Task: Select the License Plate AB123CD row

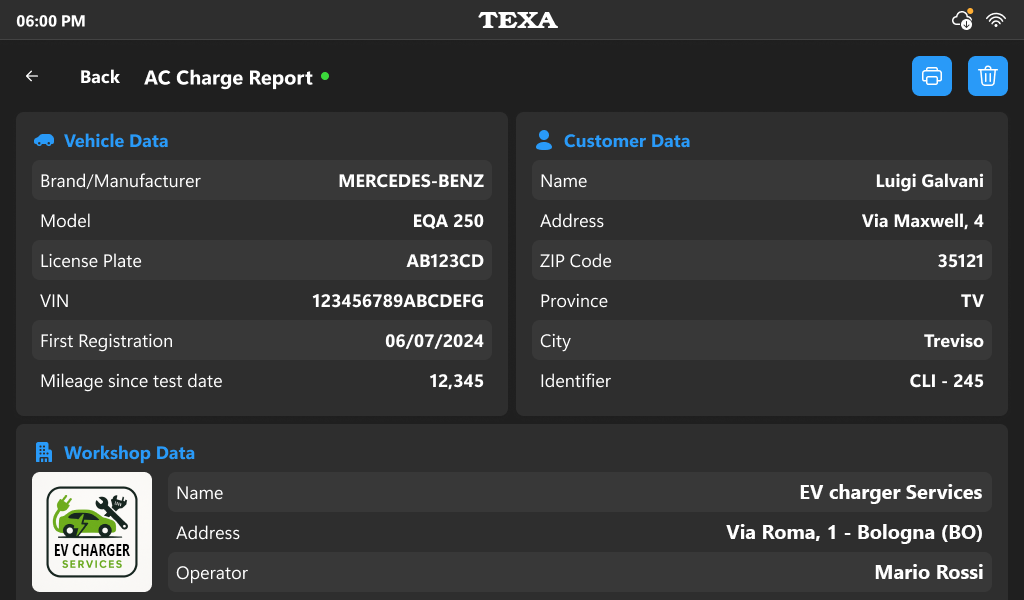Action: point(262,261)
